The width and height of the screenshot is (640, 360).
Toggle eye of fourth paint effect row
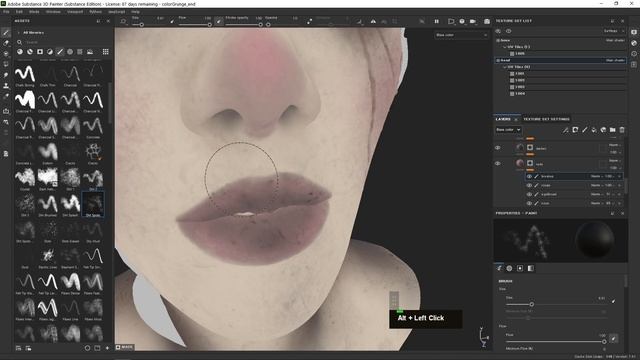coord(529,203)
